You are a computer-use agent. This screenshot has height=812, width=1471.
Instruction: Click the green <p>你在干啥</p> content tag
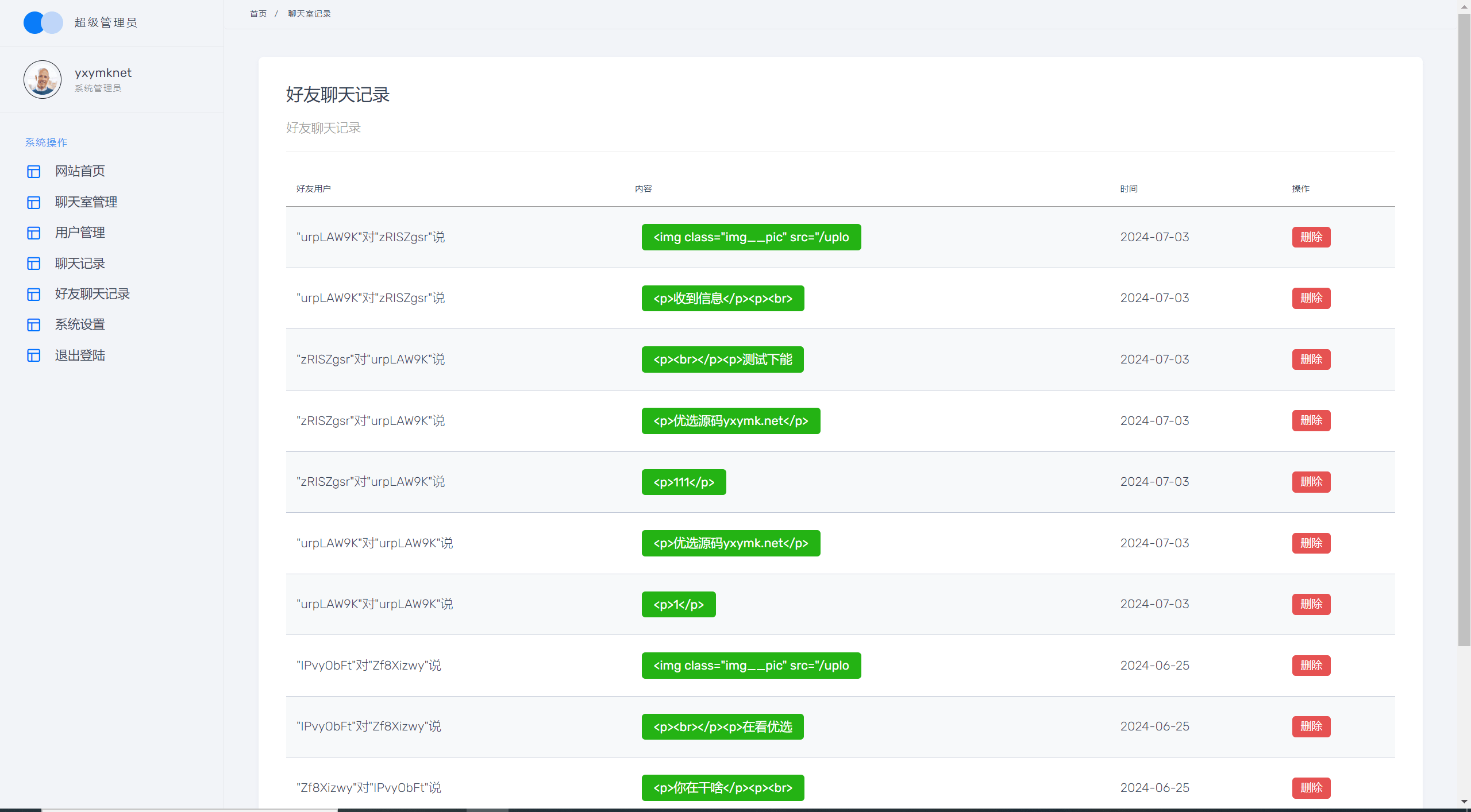point(723,788)
